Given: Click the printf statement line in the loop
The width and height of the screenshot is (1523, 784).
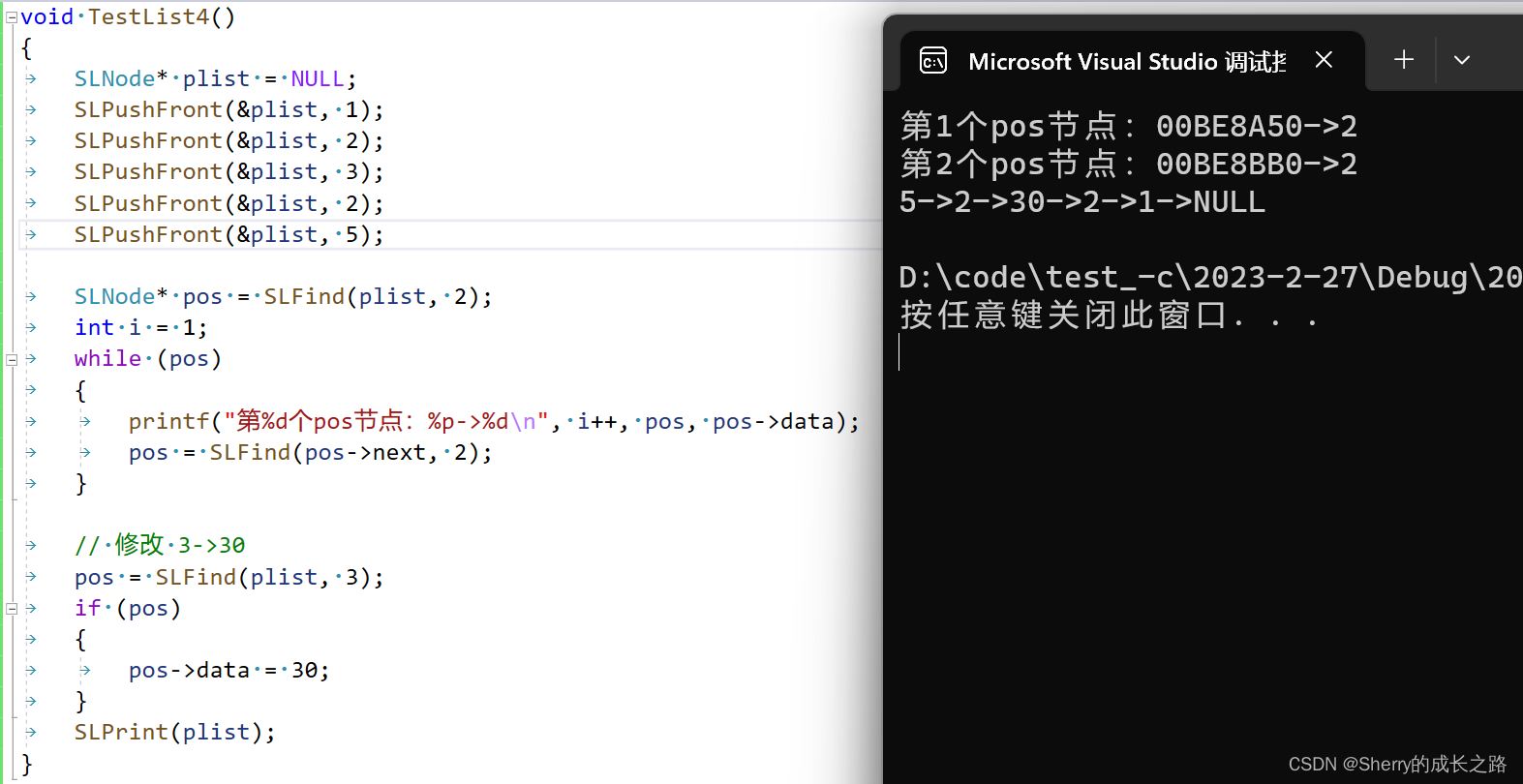Looking at the screenshot, I should click(x=494, y=422).
